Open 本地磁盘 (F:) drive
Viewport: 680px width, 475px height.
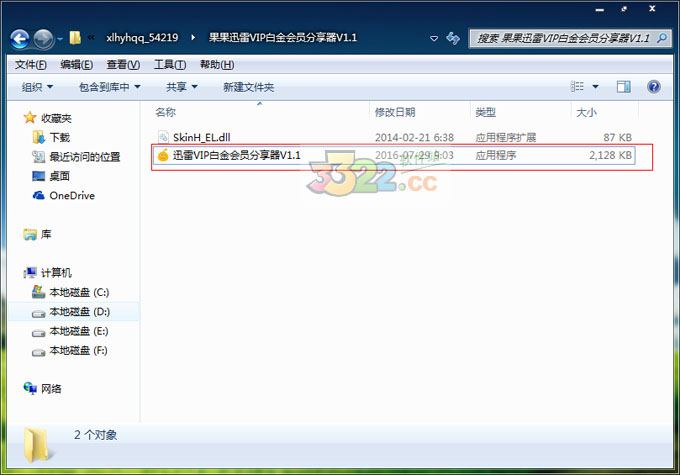(x=78, y=351)
